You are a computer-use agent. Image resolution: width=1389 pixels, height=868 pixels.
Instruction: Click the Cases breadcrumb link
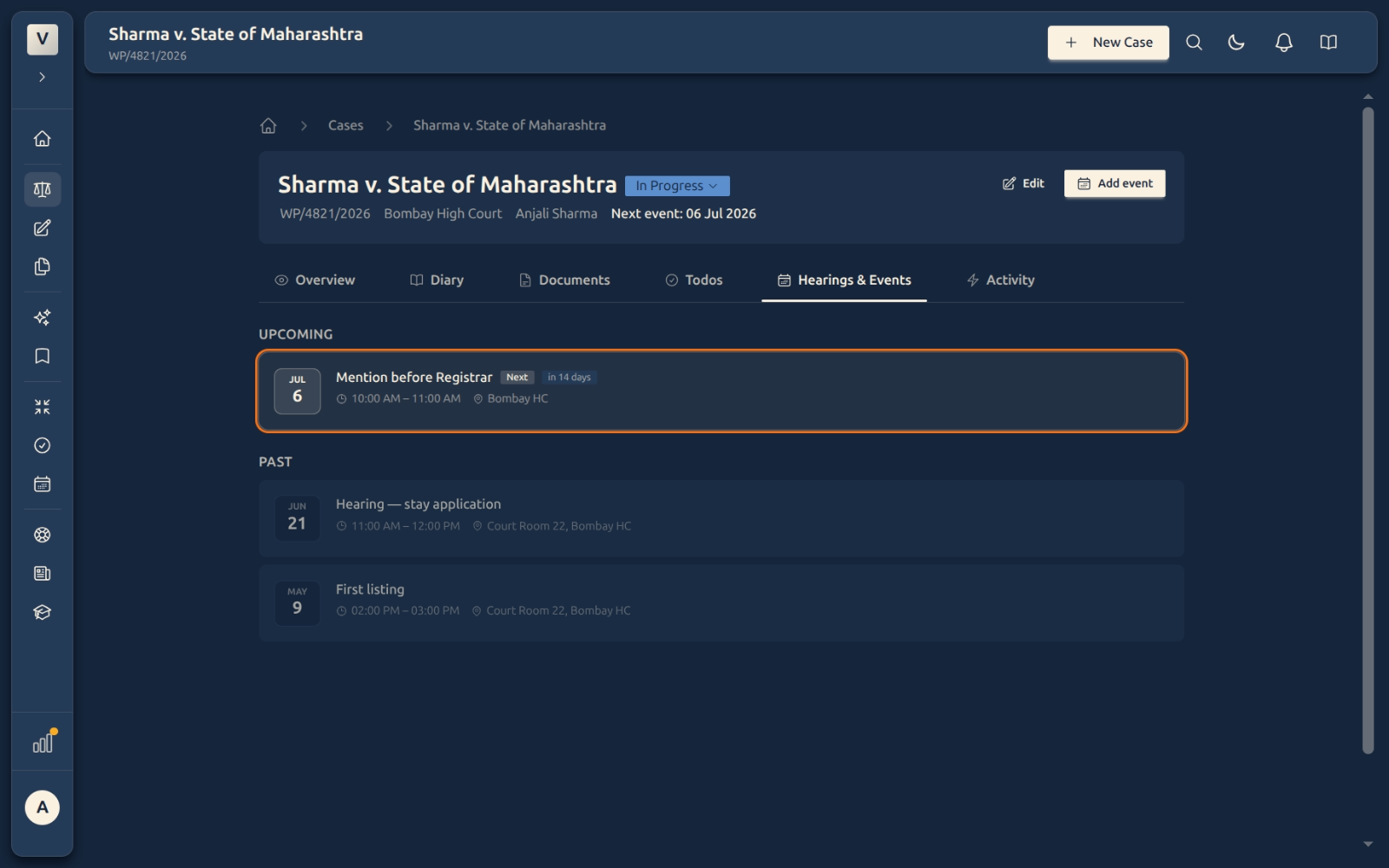pos(346,125)
